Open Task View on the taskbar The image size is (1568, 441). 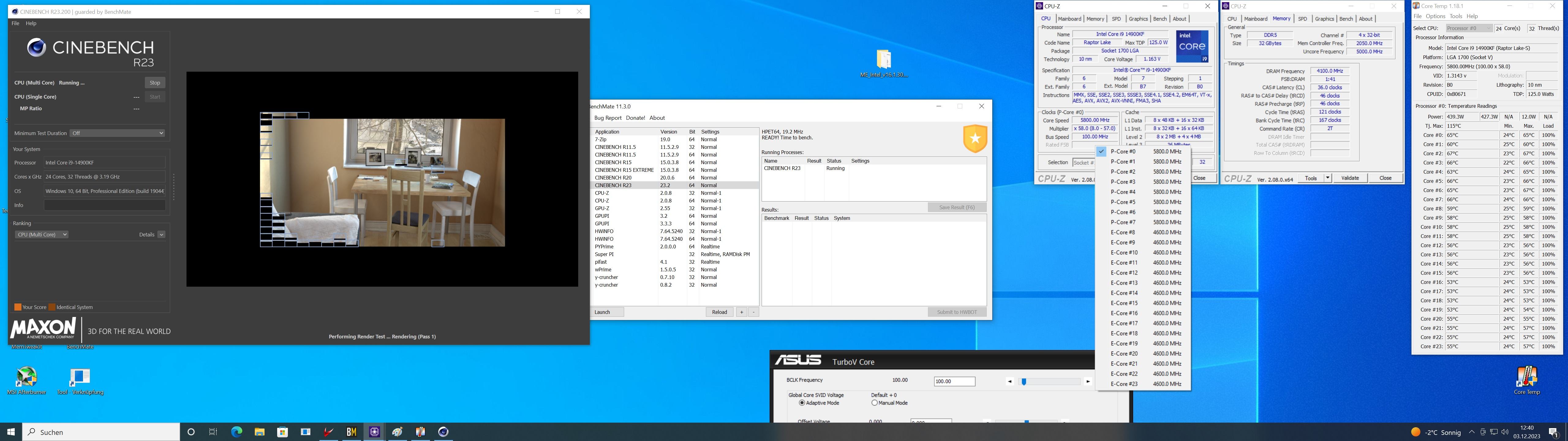click(213, 432)
